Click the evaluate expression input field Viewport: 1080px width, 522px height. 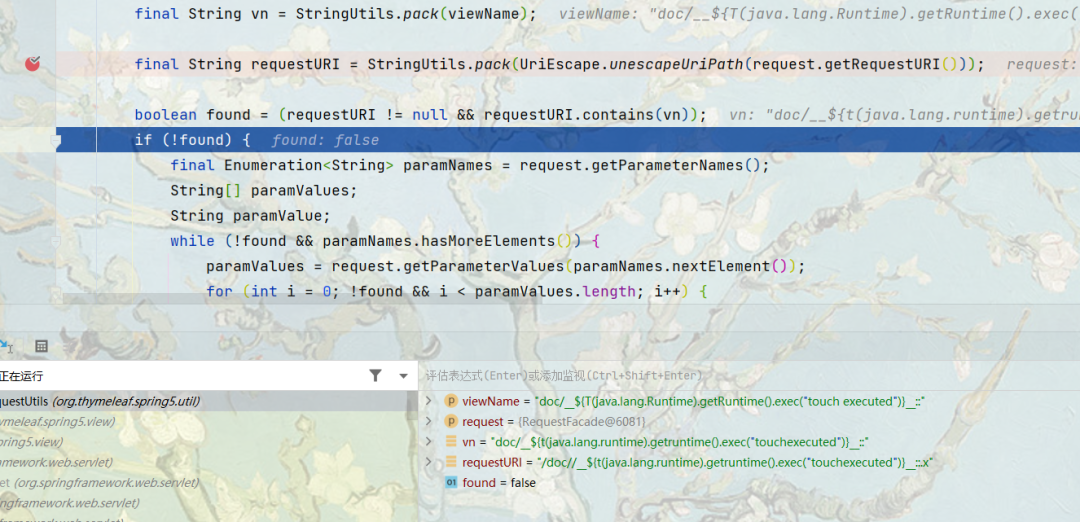click(x=749, y=375)
